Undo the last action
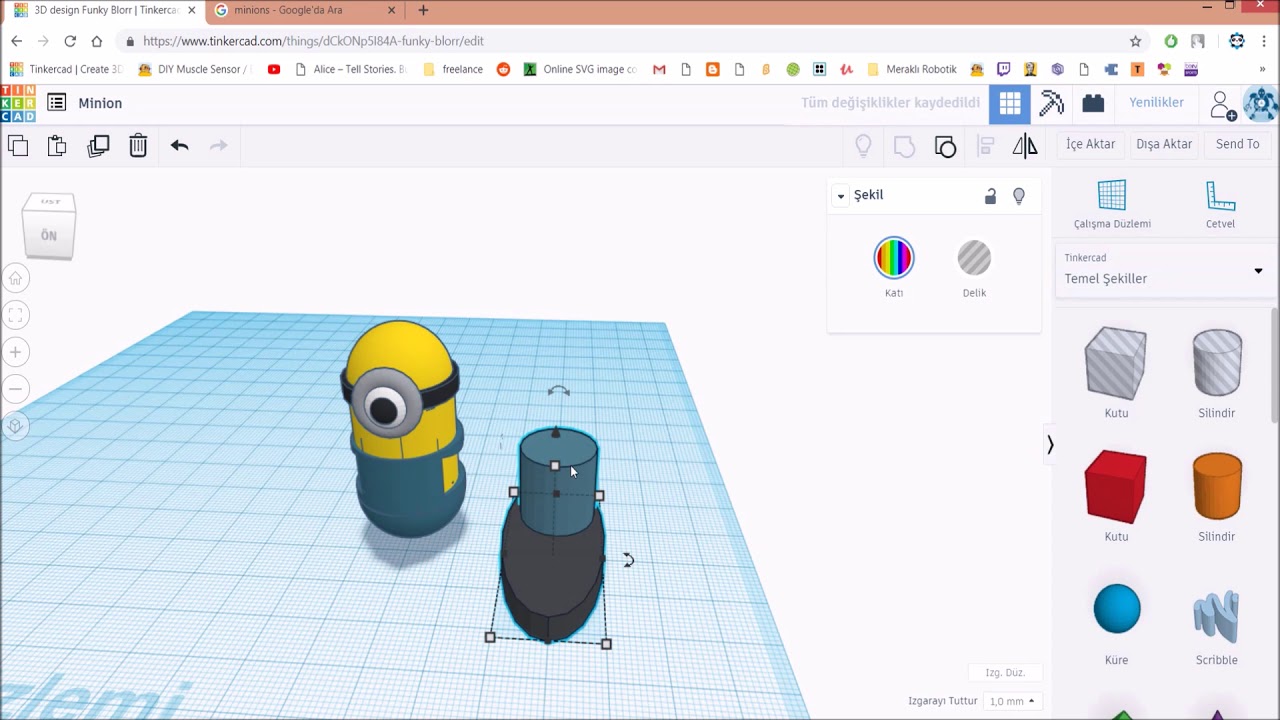 tap(179, 145)
